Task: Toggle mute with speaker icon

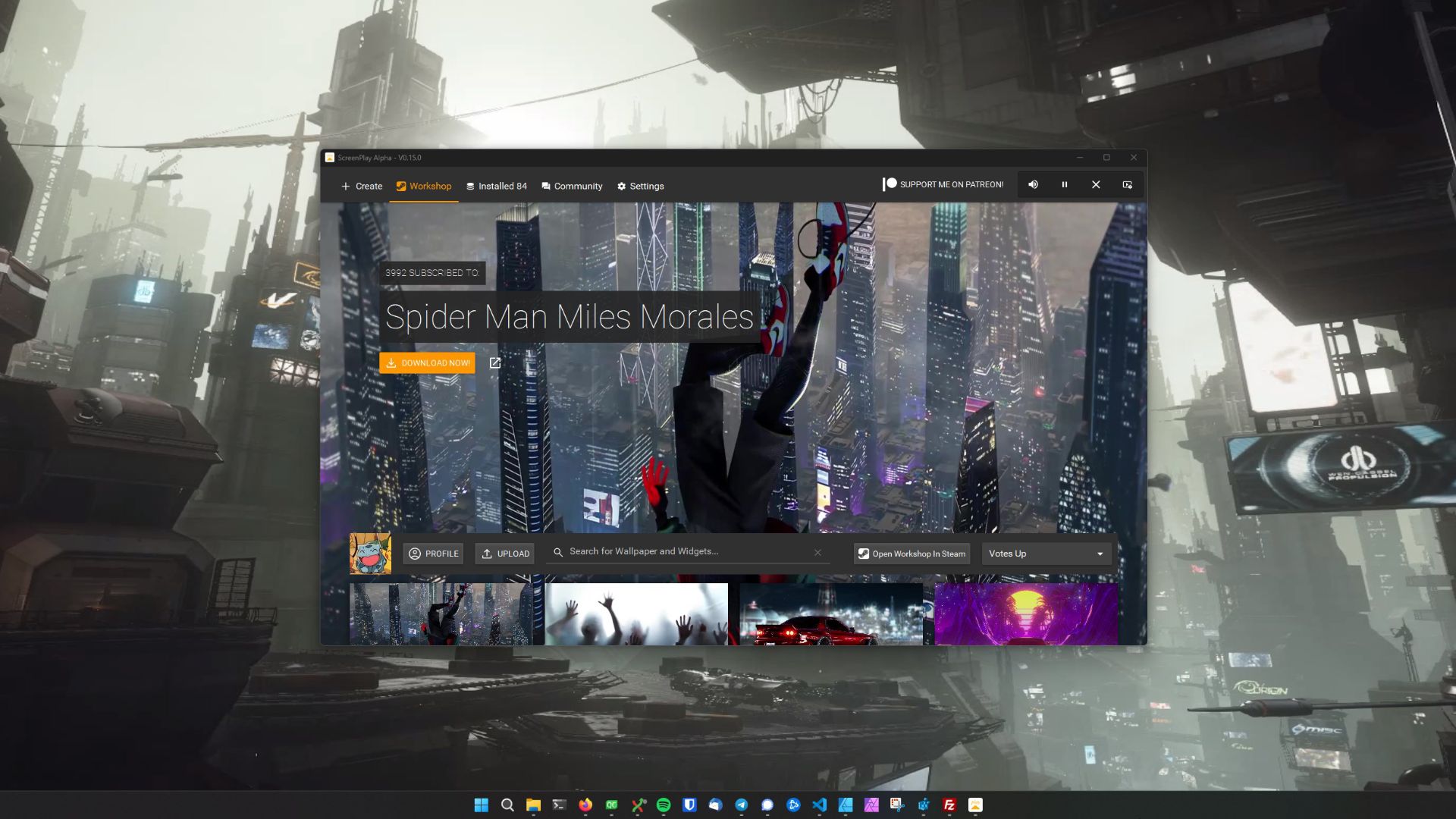Action: point(1033,184)
